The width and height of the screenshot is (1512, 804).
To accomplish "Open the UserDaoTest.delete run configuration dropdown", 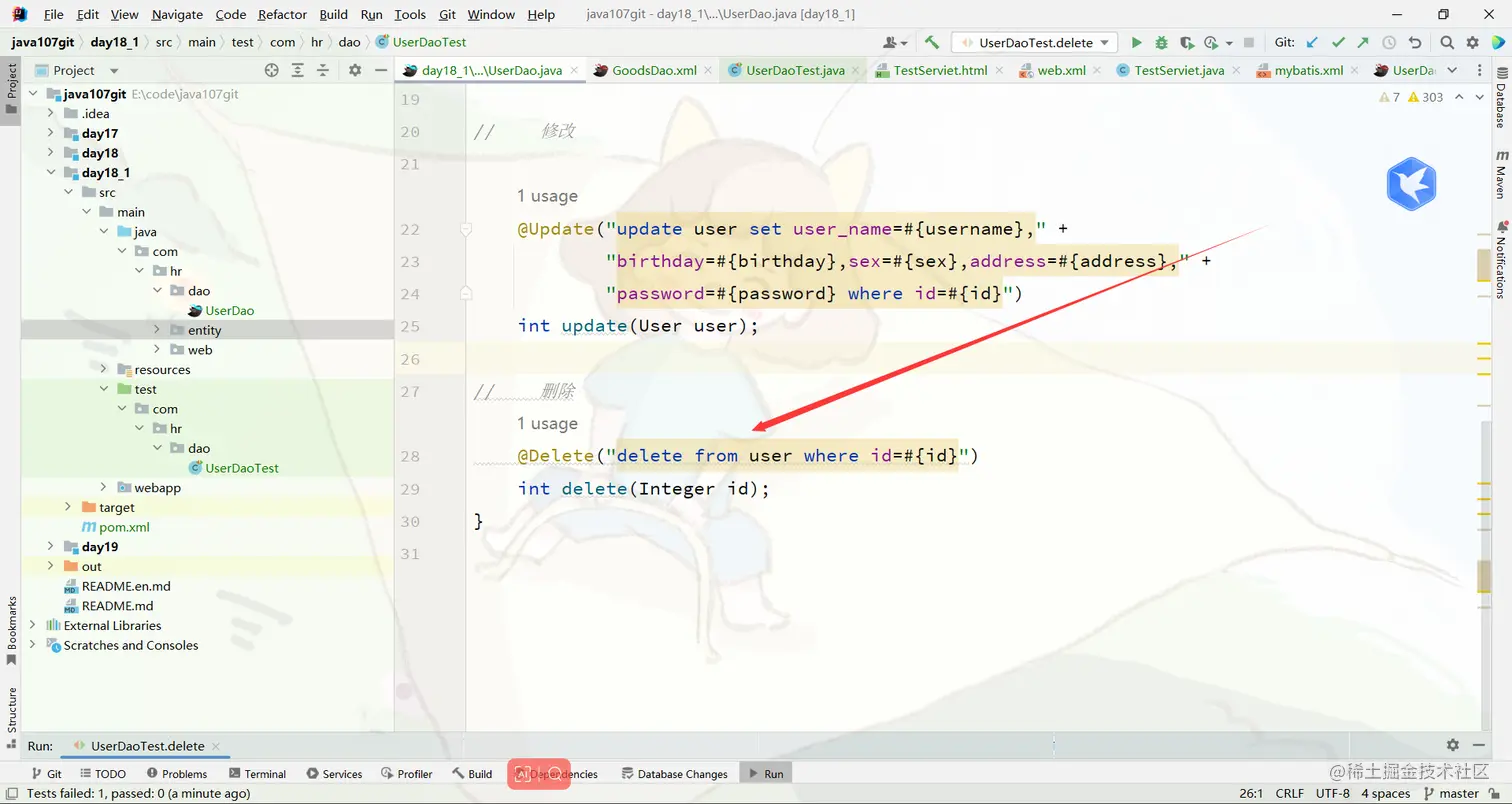I will 1035,43.
